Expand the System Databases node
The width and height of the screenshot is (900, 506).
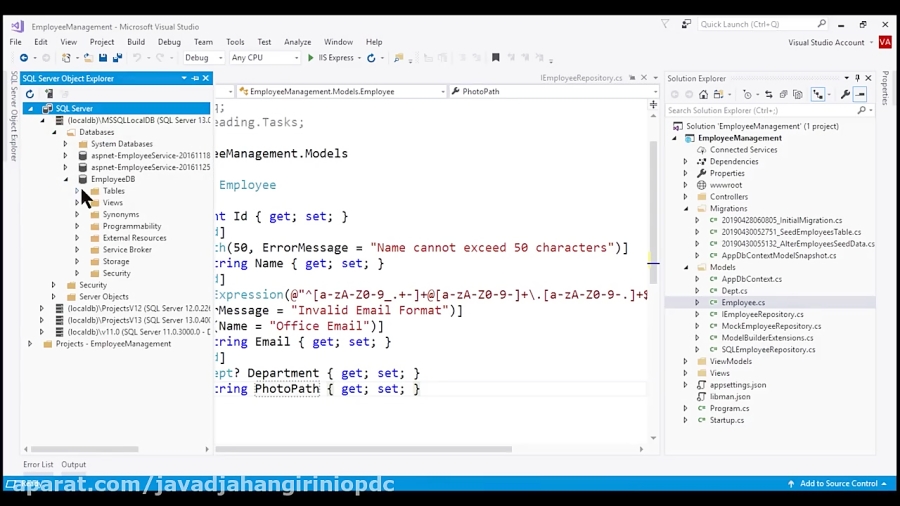(x=65, y=143)
